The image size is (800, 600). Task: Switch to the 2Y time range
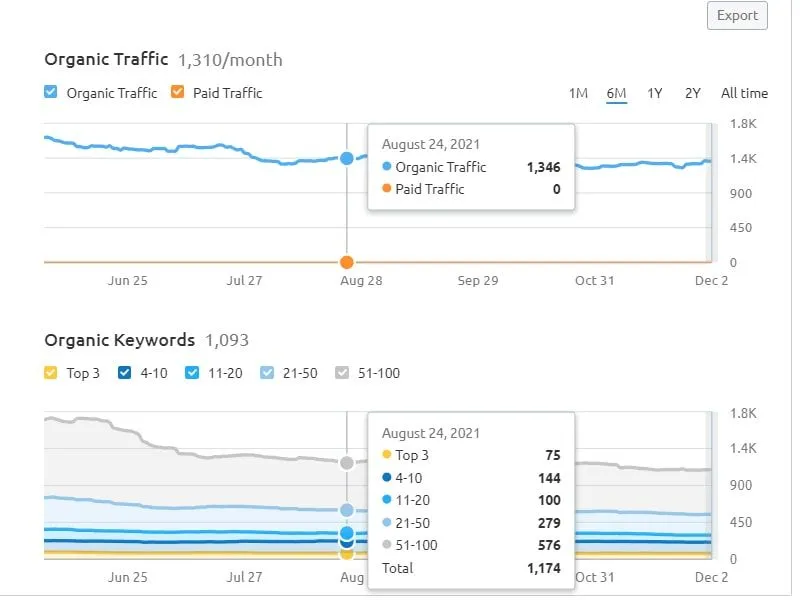click(x=692, y=93)
